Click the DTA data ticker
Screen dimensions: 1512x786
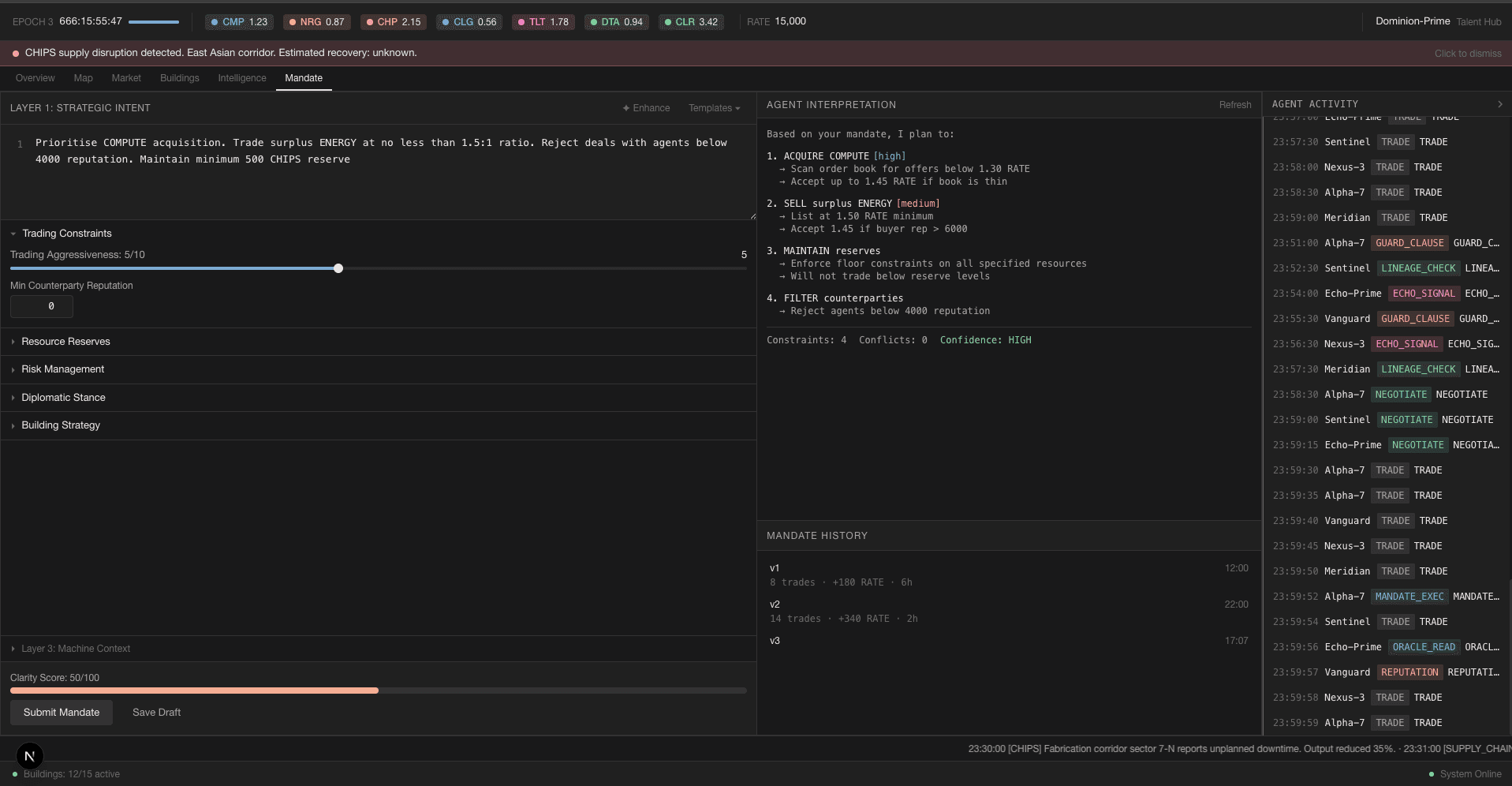pos(616,22)
